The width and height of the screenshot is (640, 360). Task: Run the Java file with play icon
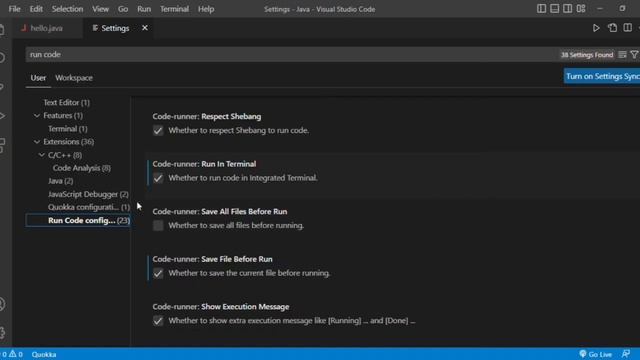(596, 28)
